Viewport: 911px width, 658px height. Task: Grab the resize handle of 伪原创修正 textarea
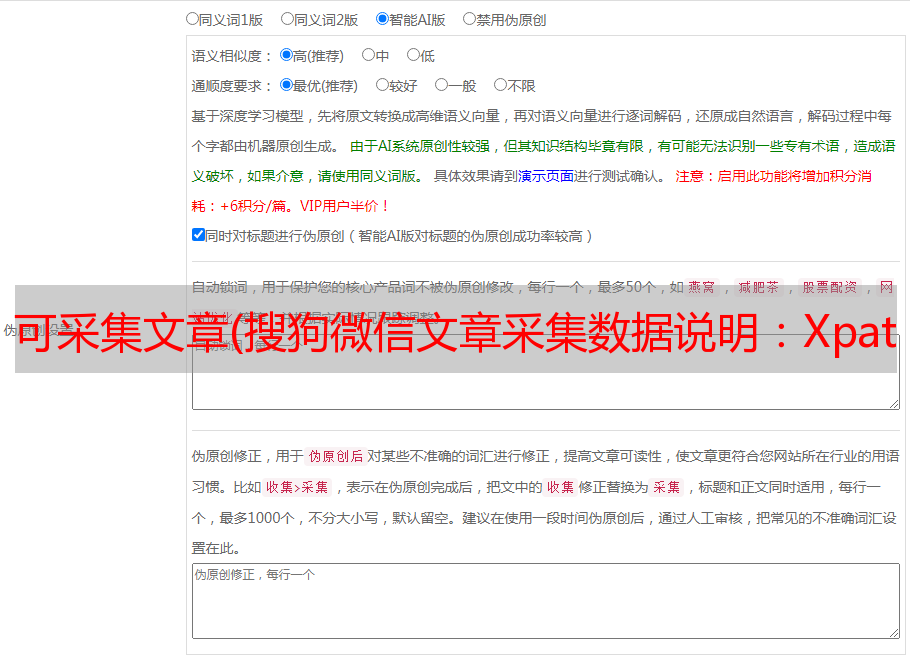[x=894, y=632]
